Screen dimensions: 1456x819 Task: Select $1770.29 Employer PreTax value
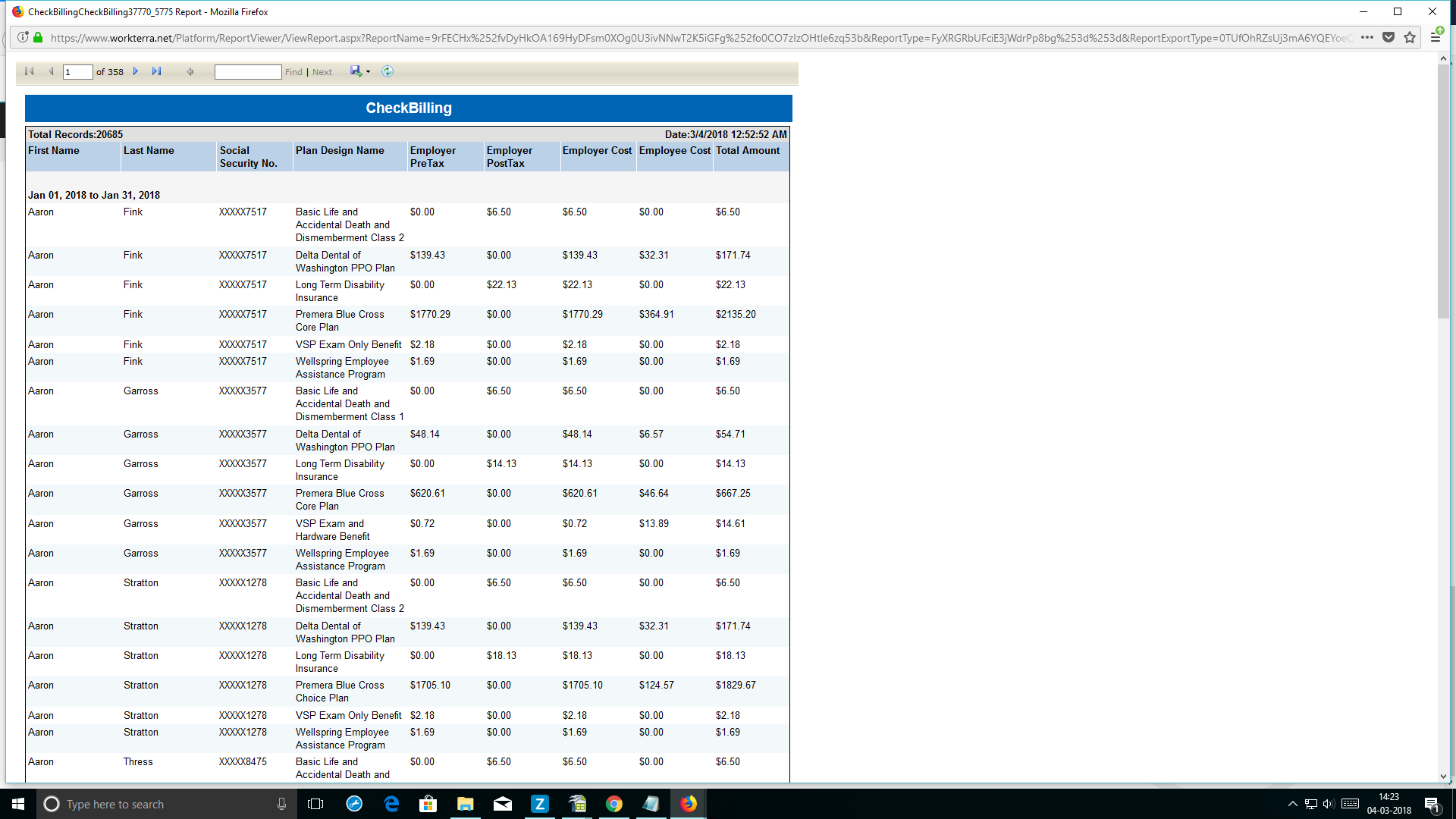430,314
